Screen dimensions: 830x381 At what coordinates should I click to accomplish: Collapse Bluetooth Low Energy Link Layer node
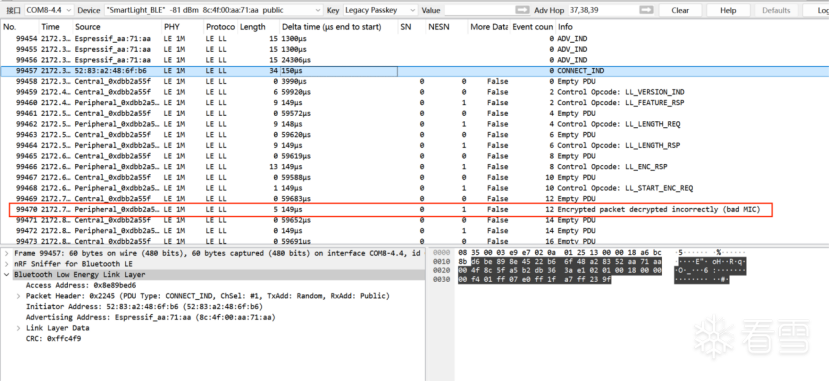(x=6, y=275)
